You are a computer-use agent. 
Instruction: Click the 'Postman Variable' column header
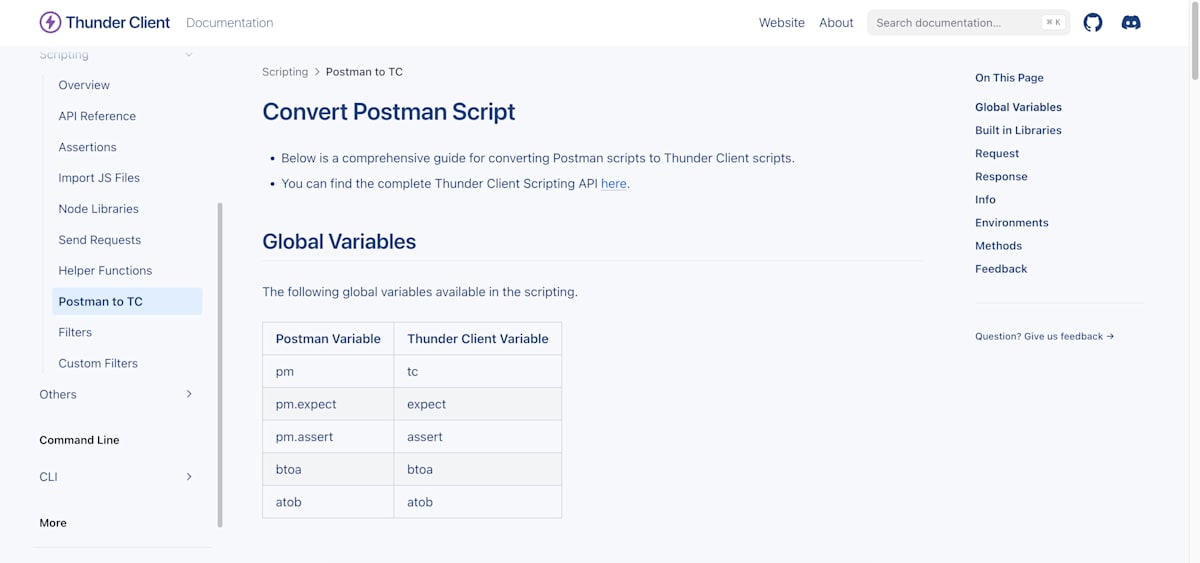[x=328, y=339]
